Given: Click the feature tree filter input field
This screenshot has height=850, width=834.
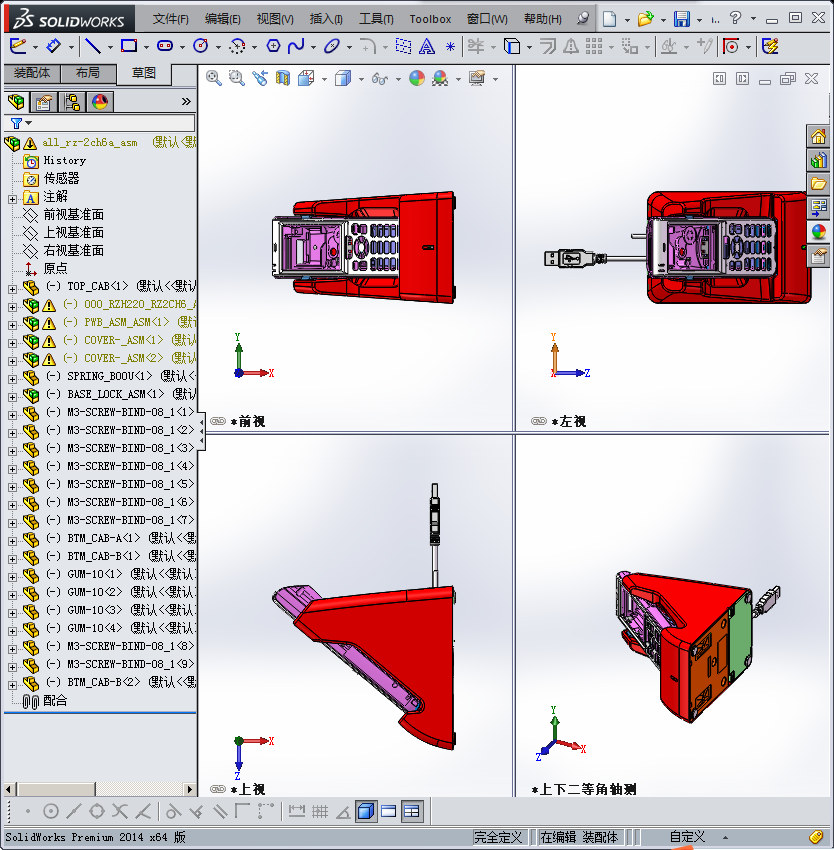Looking at the screenshot, I should [112, 123].
